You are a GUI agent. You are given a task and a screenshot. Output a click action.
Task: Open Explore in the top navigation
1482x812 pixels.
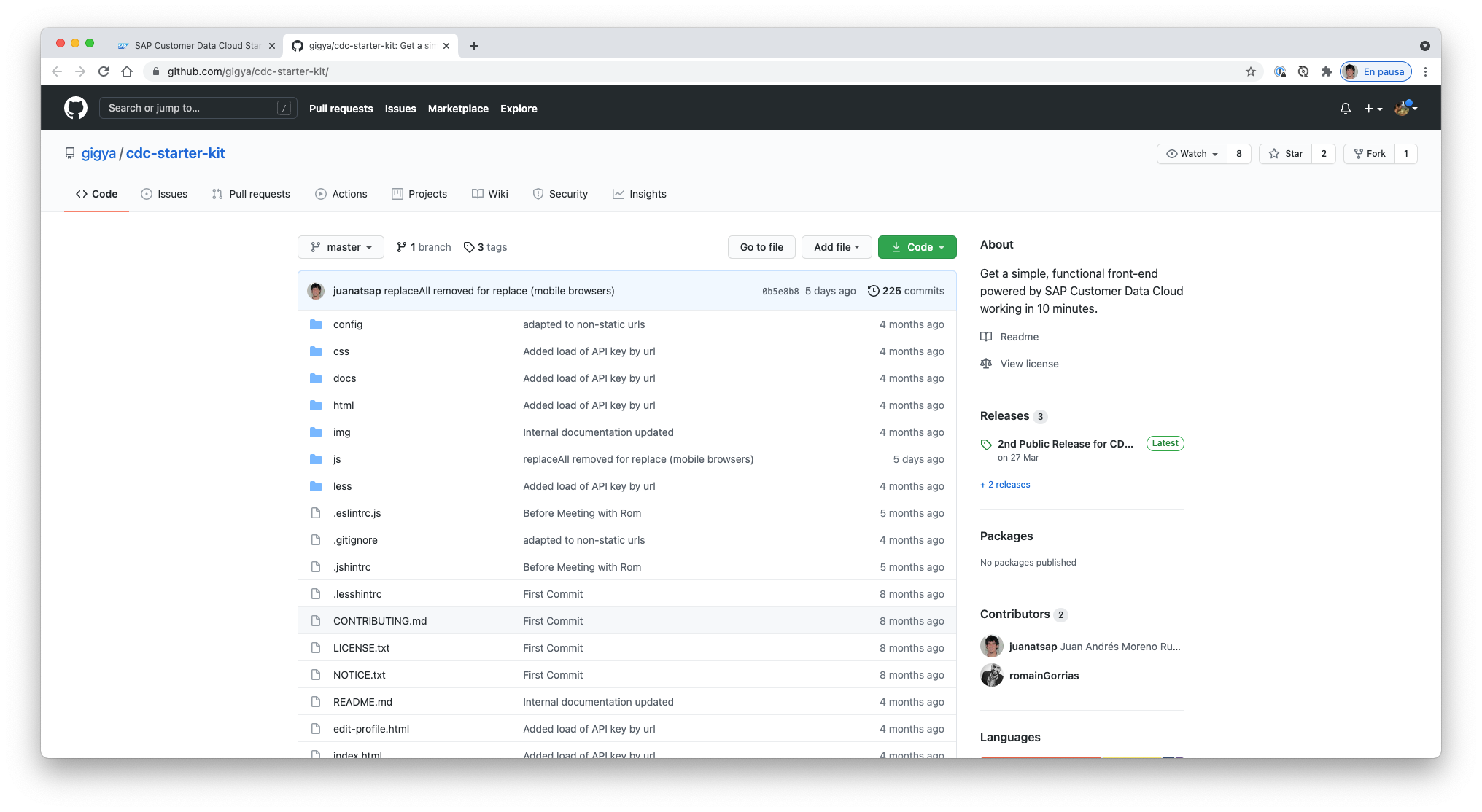pyautogui.click(x=519, y=109)
